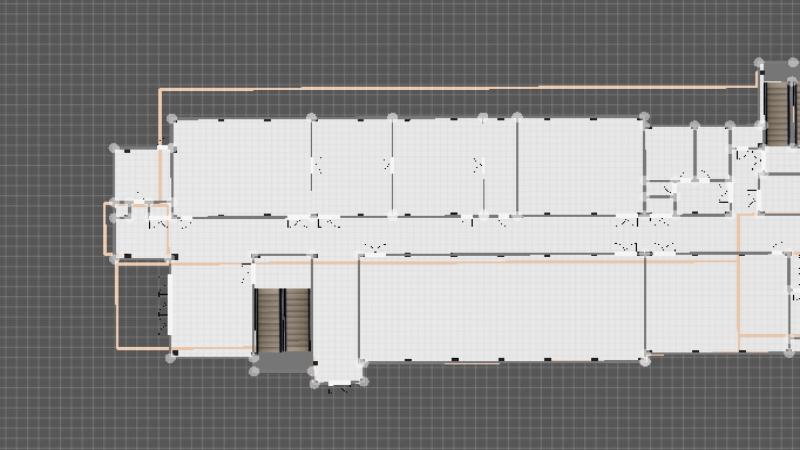Click the door symbol at top of the large bottom room
The image size is (800, 450).
(x=375, y=247)
